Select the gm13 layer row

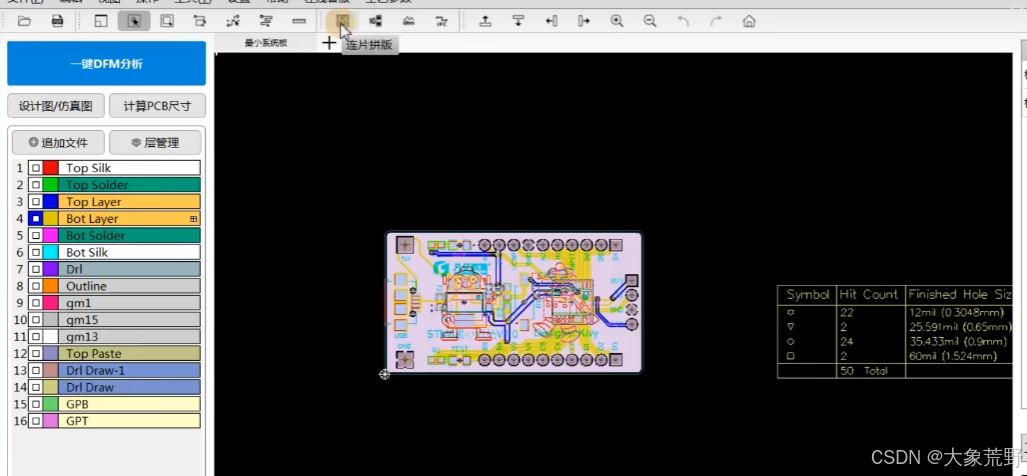click(129, 337)
